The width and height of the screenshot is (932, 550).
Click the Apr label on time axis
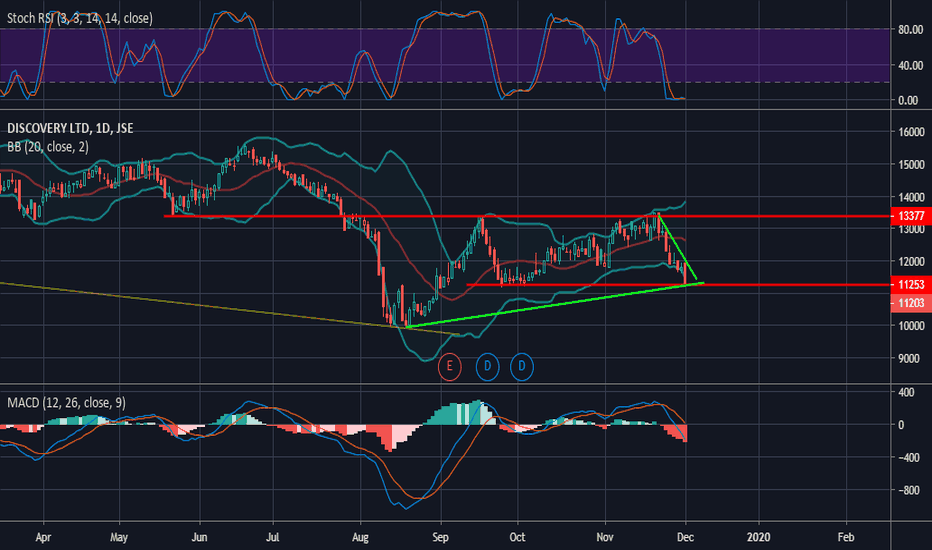[43, 538]
